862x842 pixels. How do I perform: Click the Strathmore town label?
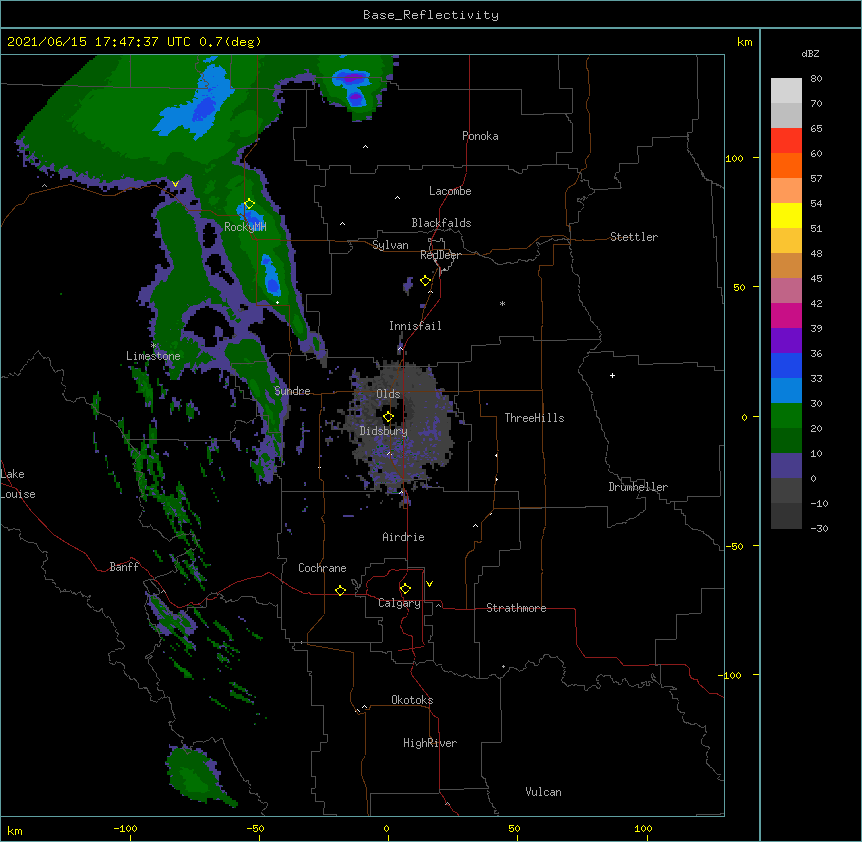(516, 608)
